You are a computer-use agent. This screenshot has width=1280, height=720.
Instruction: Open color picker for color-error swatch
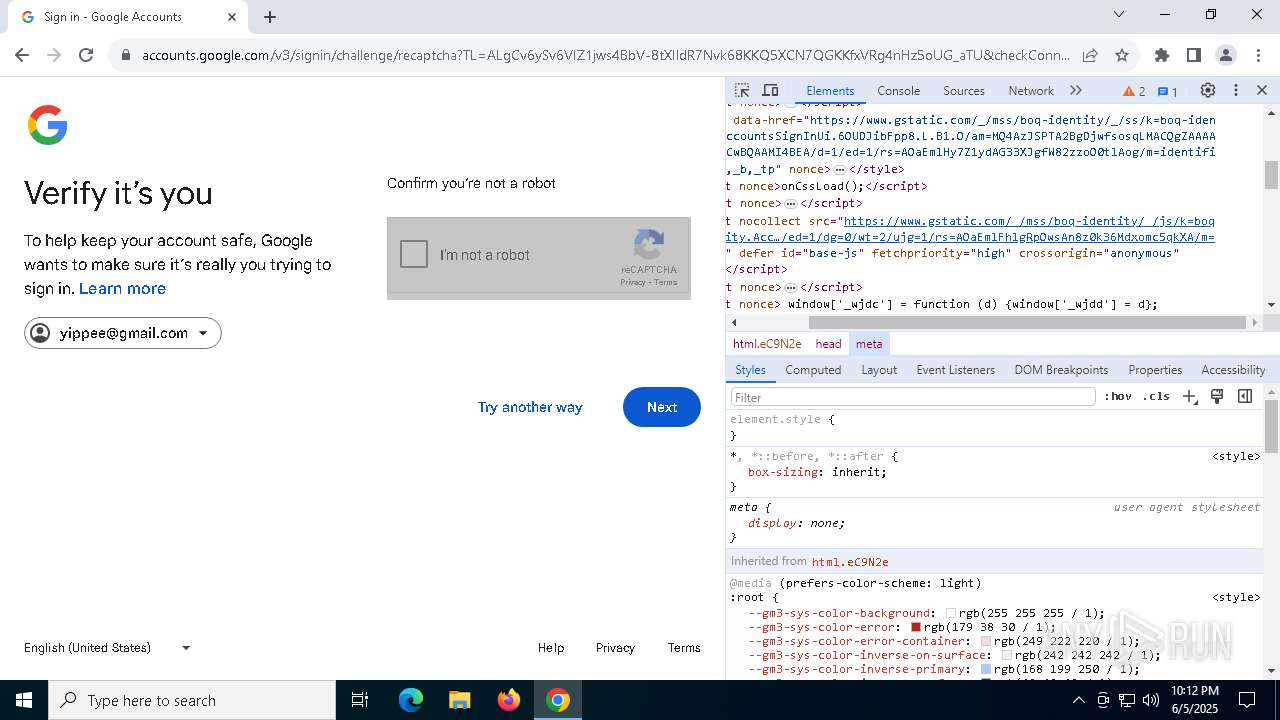coord(915,627)
